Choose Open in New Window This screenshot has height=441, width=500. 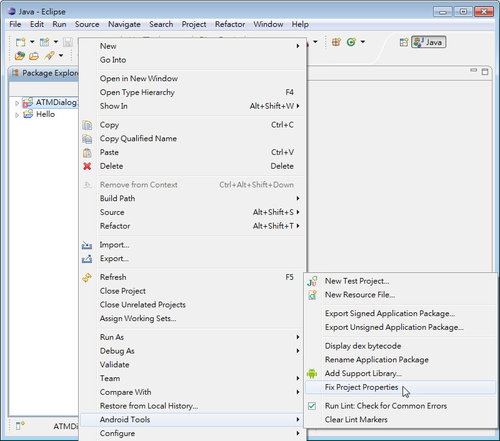[x=193, y=79]
